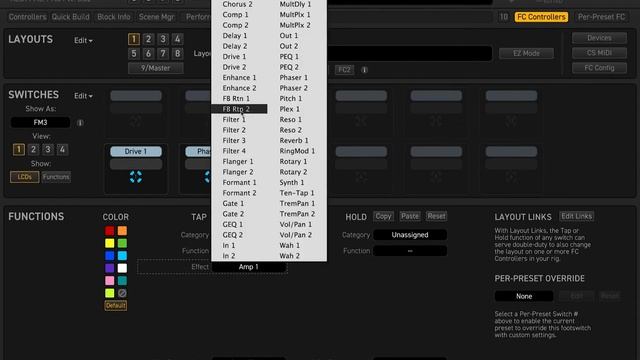Switch to the Per-Preset FC tab
Screen dimensions: 640x360
tap(601, 17)
